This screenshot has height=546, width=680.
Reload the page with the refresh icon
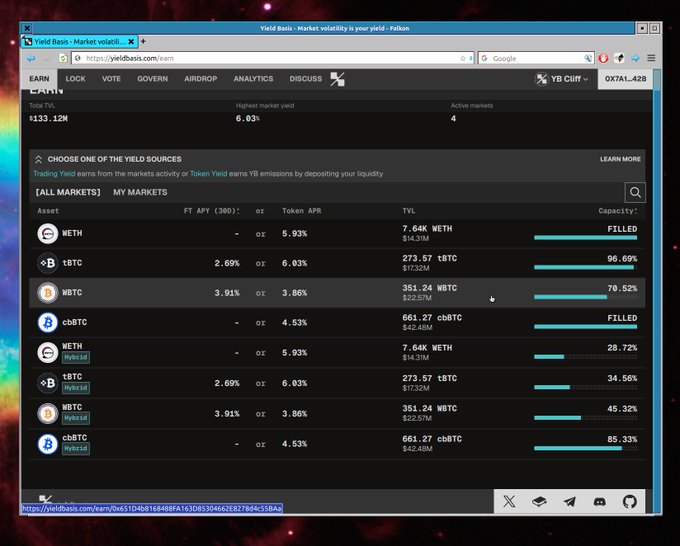63,58
